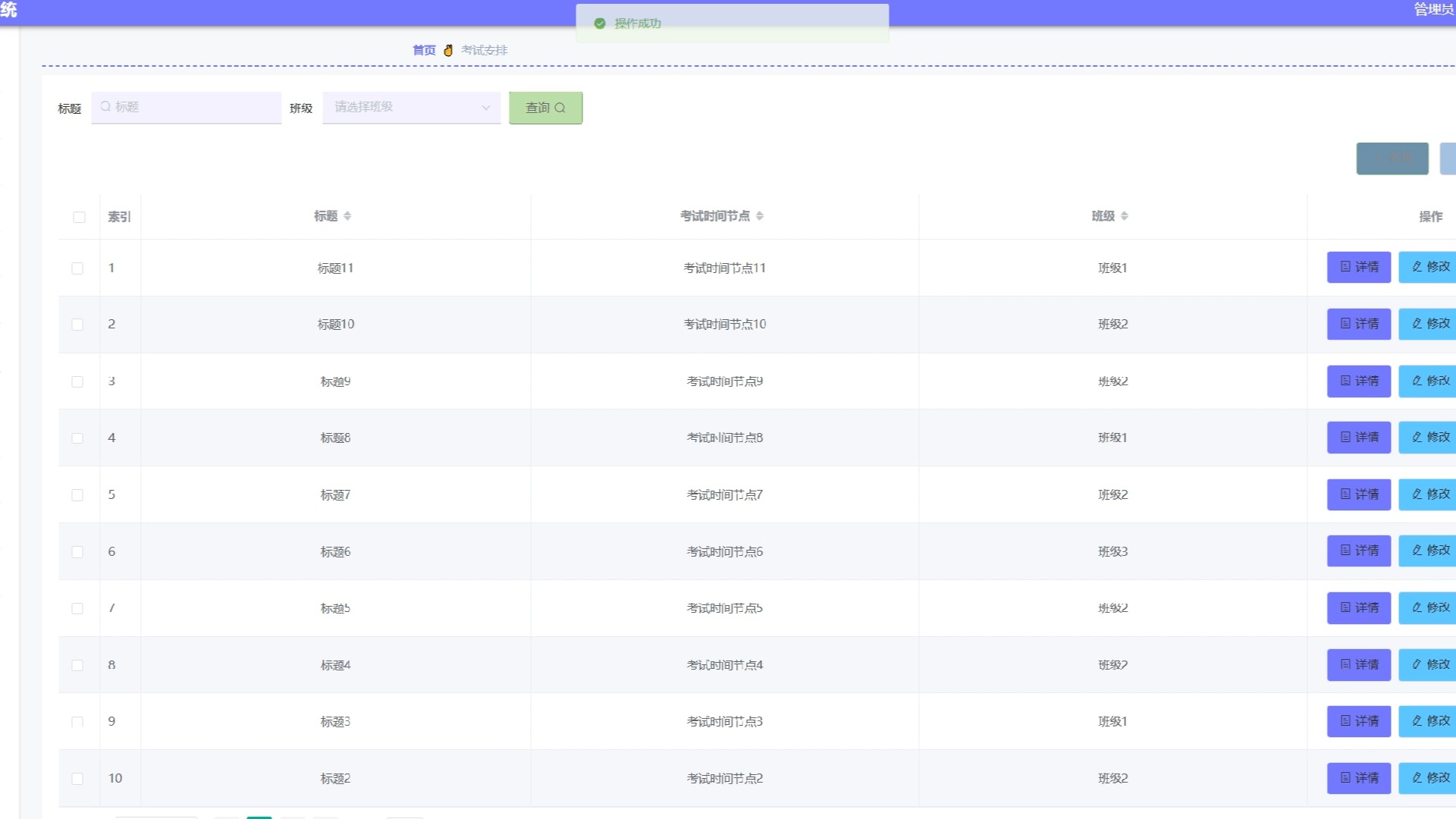Click the 查询 search button
This screenshot has width=1456, height=819.
coord(545,108)
